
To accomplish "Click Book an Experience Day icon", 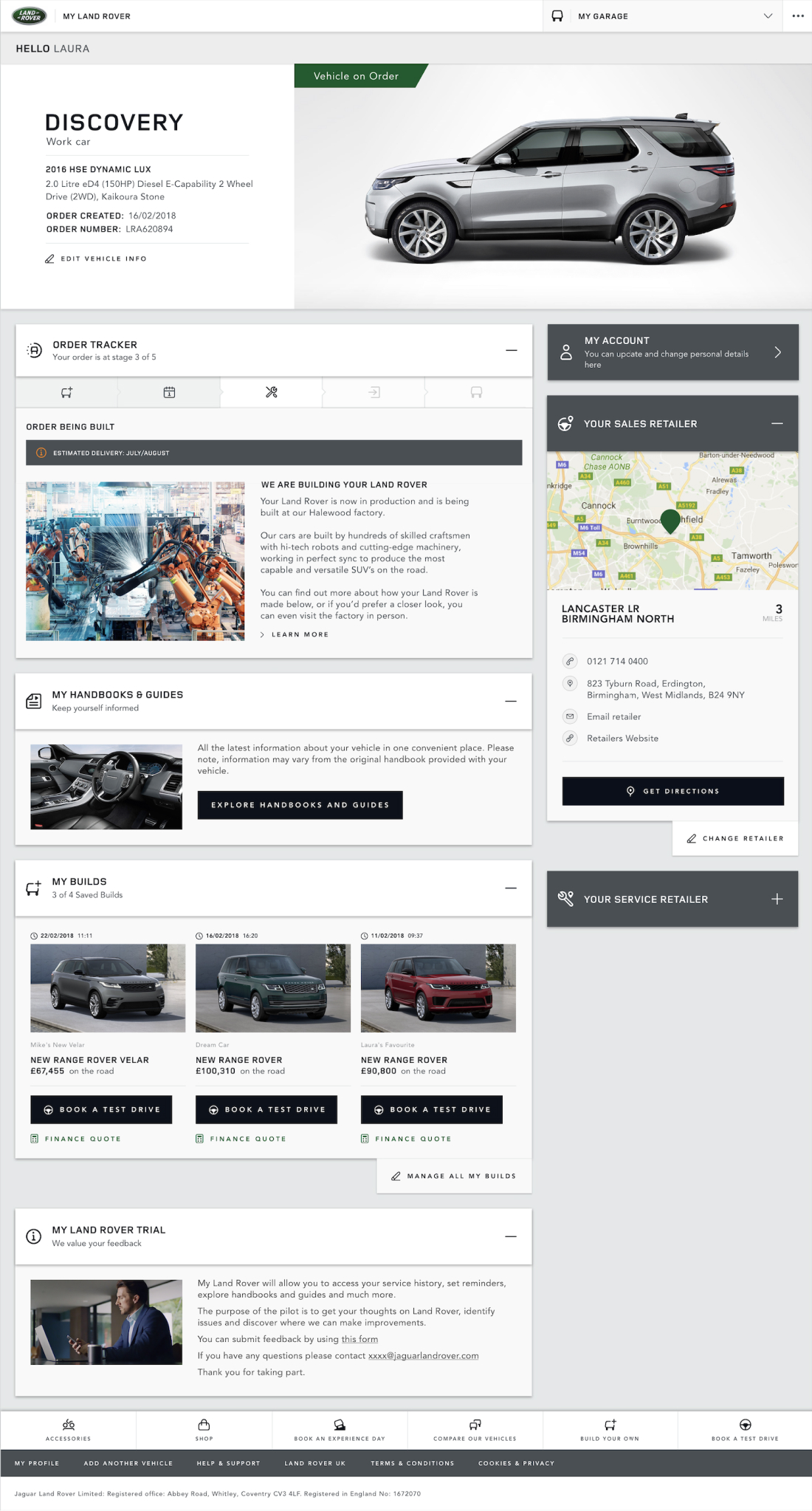I will pos(340,1425).
